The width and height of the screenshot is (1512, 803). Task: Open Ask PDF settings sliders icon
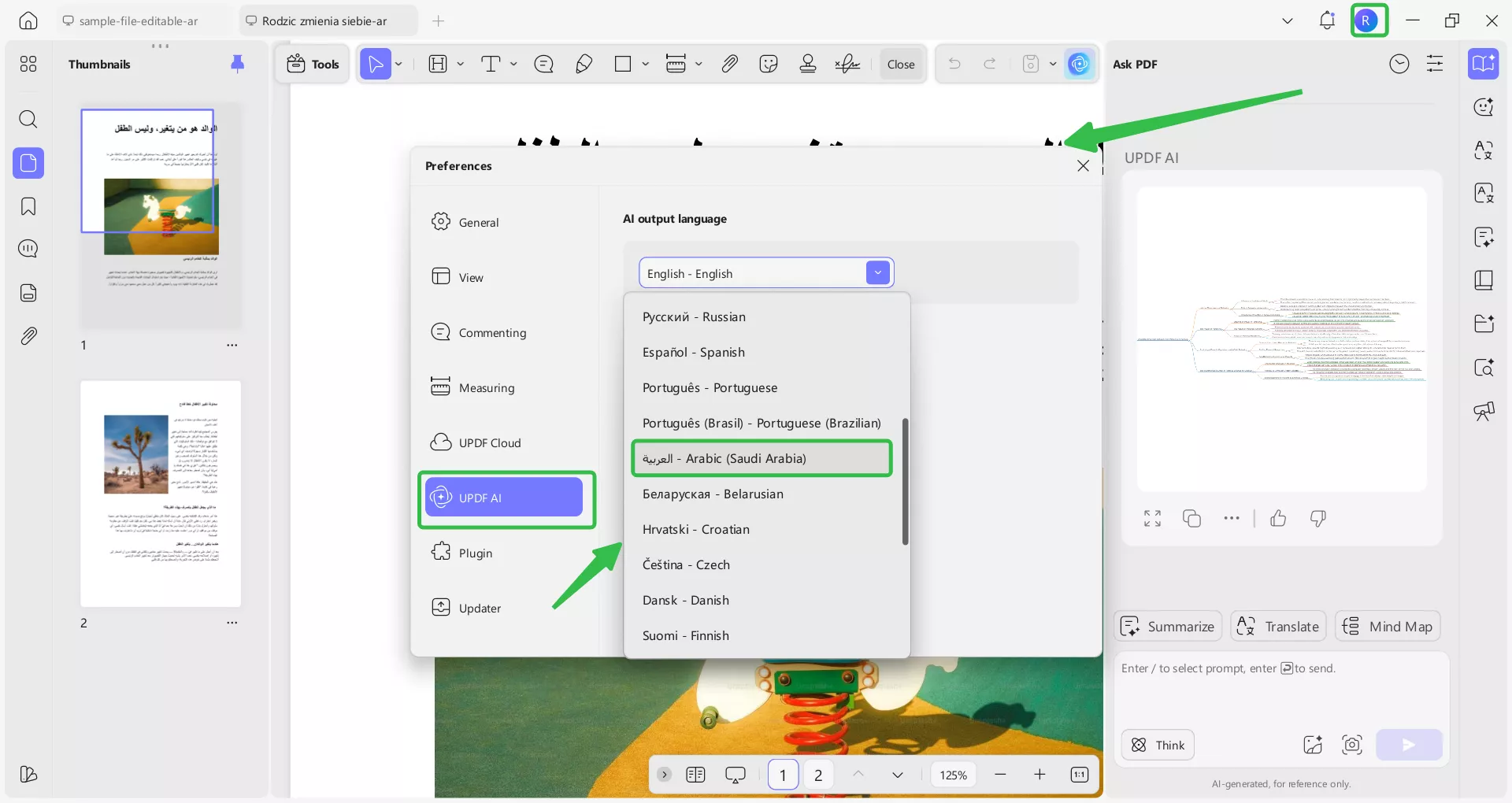[x=1435, y=64]
